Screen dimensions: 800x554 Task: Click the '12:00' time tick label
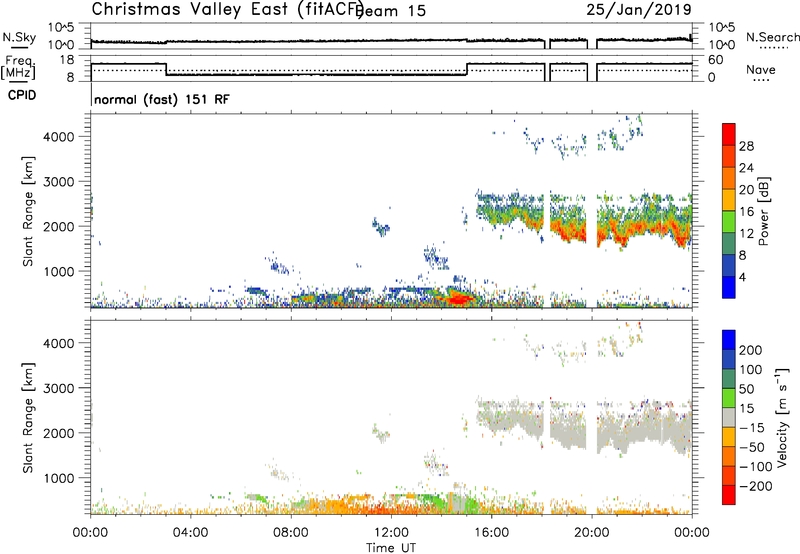[x=391, y=533]
